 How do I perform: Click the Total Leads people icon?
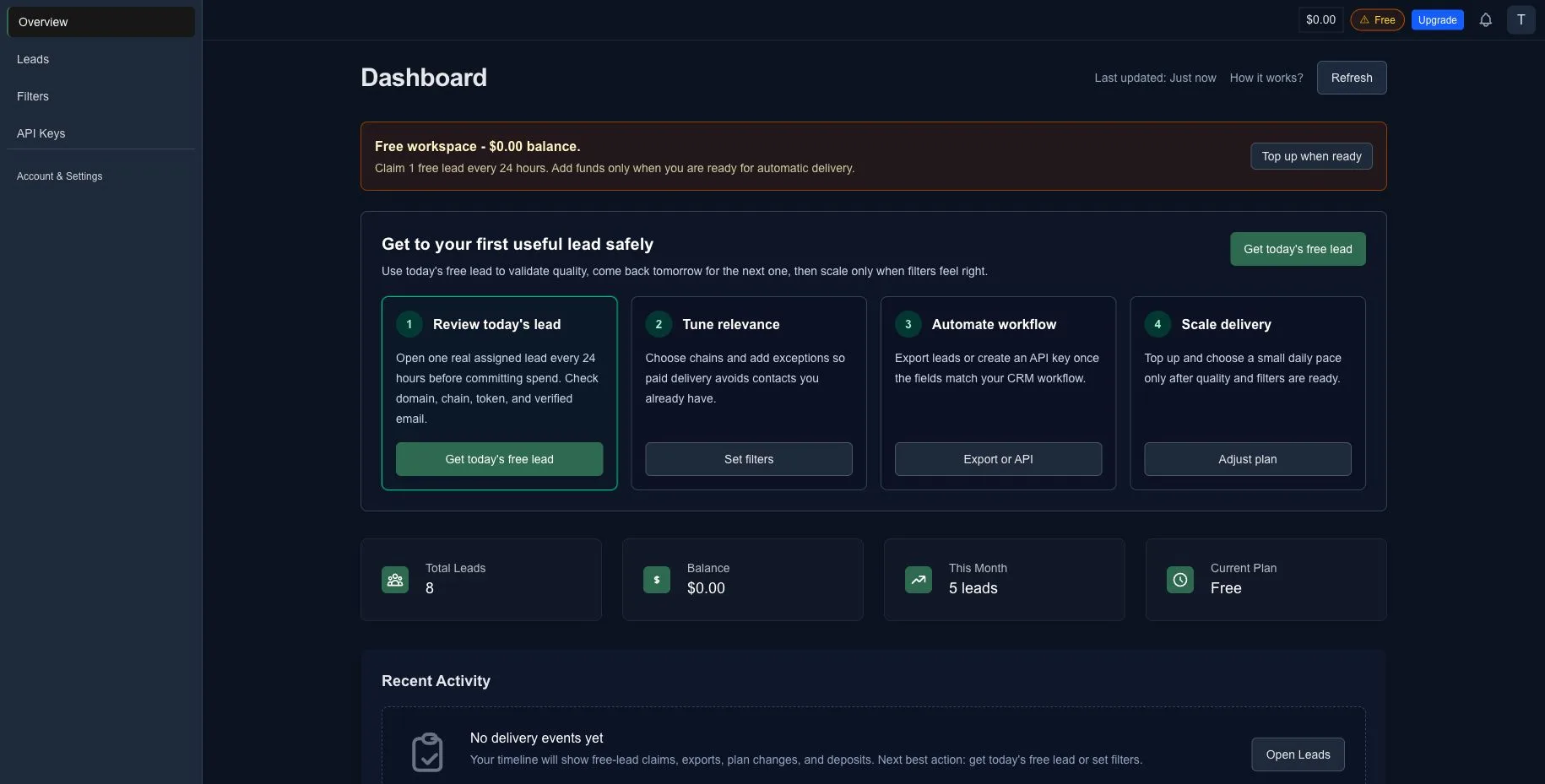tap(395, 580)
